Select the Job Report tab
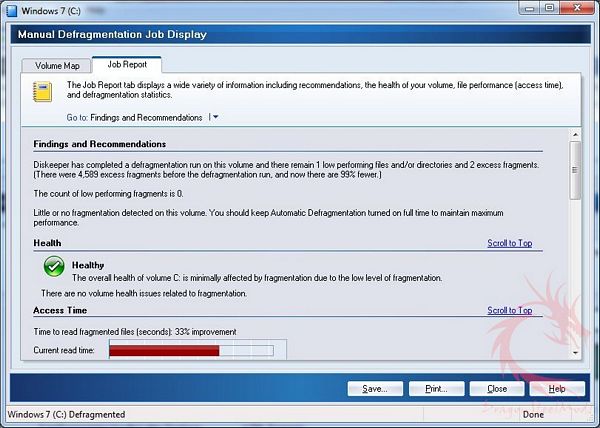This screenshot has height=428, width=600. click(127, 65)
